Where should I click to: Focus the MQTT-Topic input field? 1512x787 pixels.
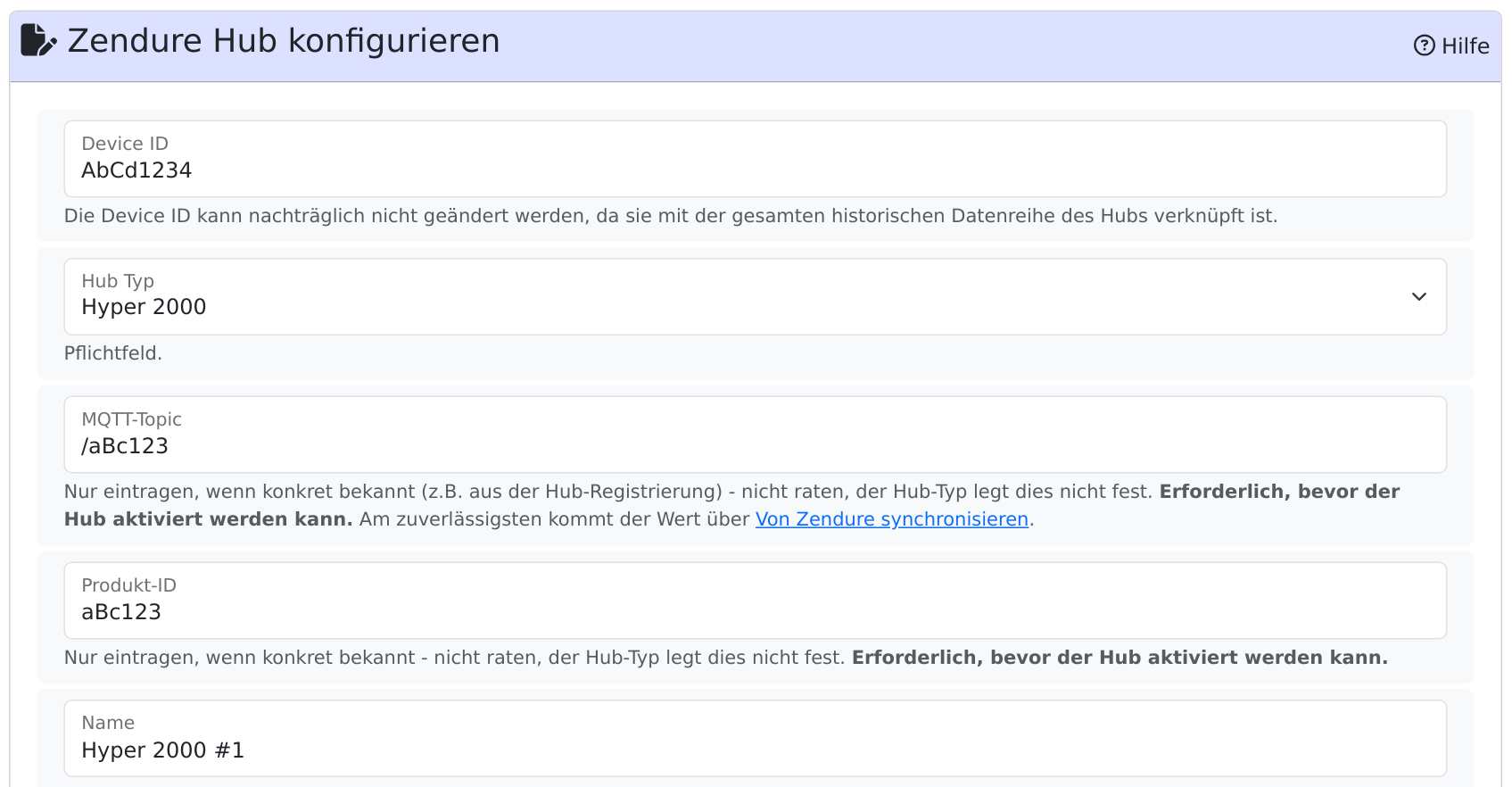click(x=755, y=435)
